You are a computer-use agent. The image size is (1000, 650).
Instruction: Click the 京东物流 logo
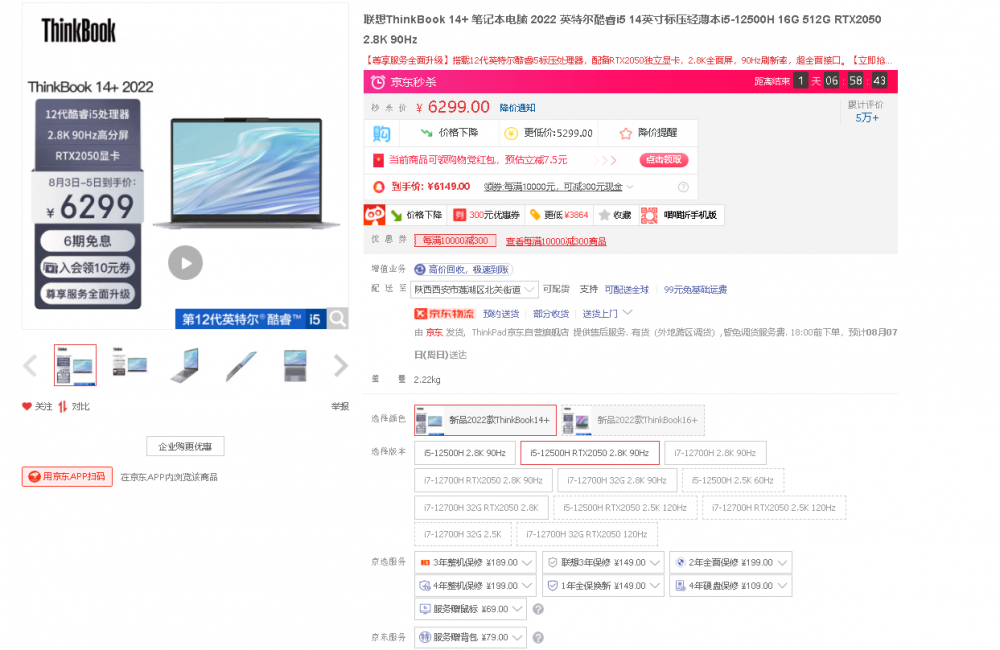tap(445, 314)
